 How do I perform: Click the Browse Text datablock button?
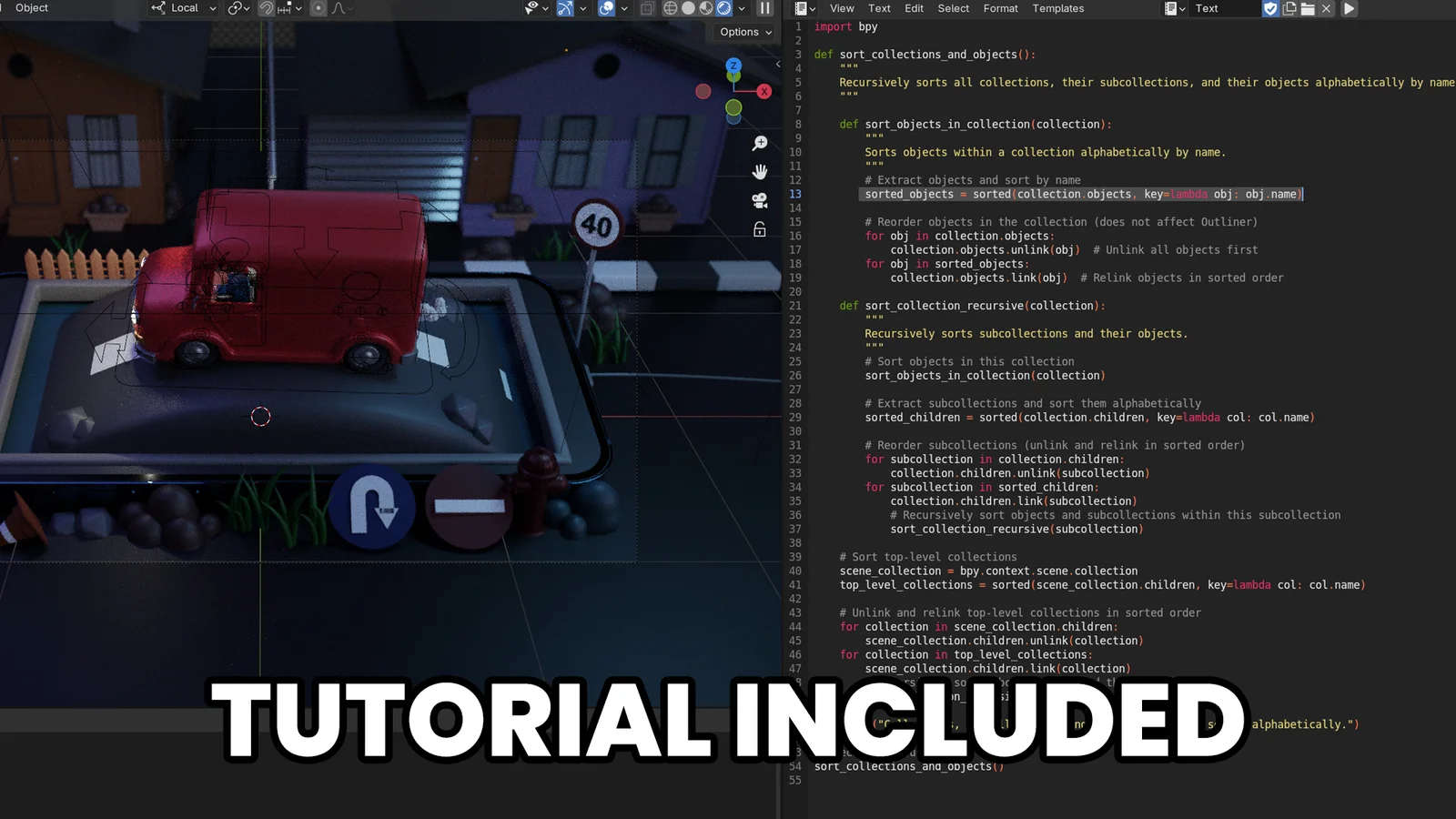point(1171,8)
